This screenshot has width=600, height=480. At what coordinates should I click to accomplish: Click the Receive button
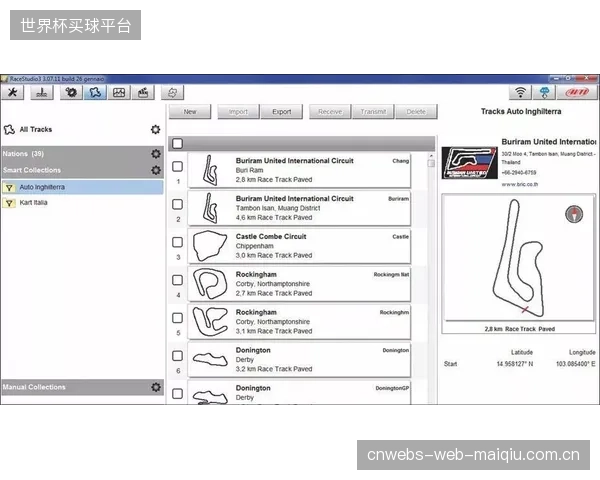330,112
